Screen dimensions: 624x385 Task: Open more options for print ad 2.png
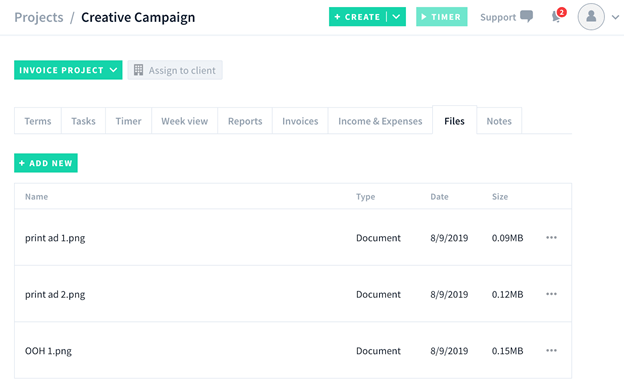[551, 294]
